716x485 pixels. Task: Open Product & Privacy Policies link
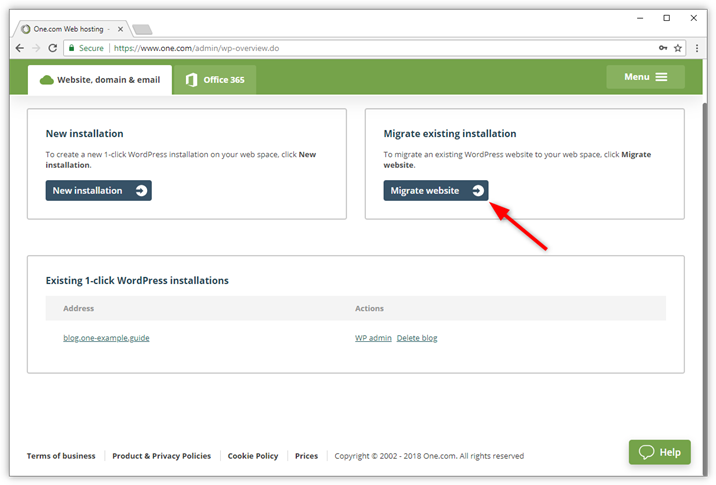[x=162, y=456]
